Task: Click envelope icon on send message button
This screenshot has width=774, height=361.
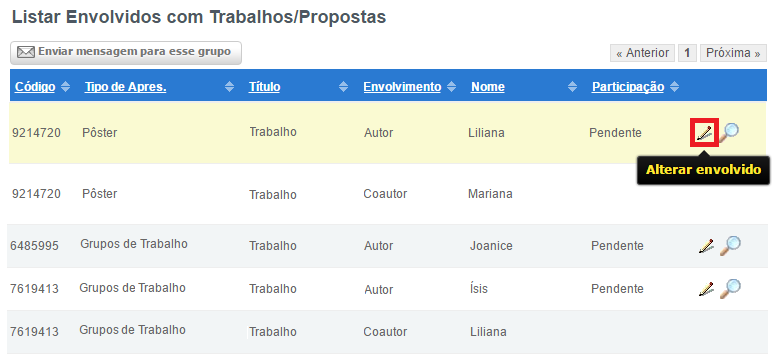Action: (x=26, y=52)
